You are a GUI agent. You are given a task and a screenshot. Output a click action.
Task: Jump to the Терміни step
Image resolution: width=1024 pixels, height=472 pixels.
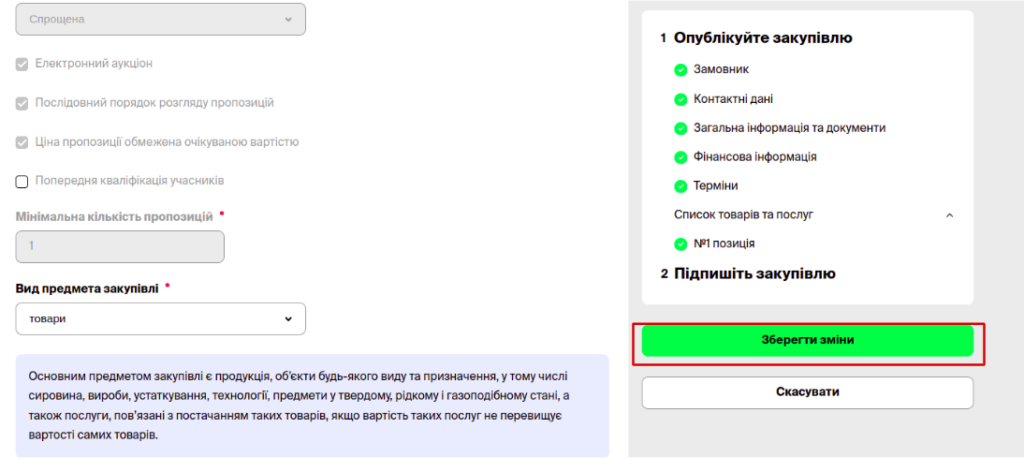click(715, 186)
